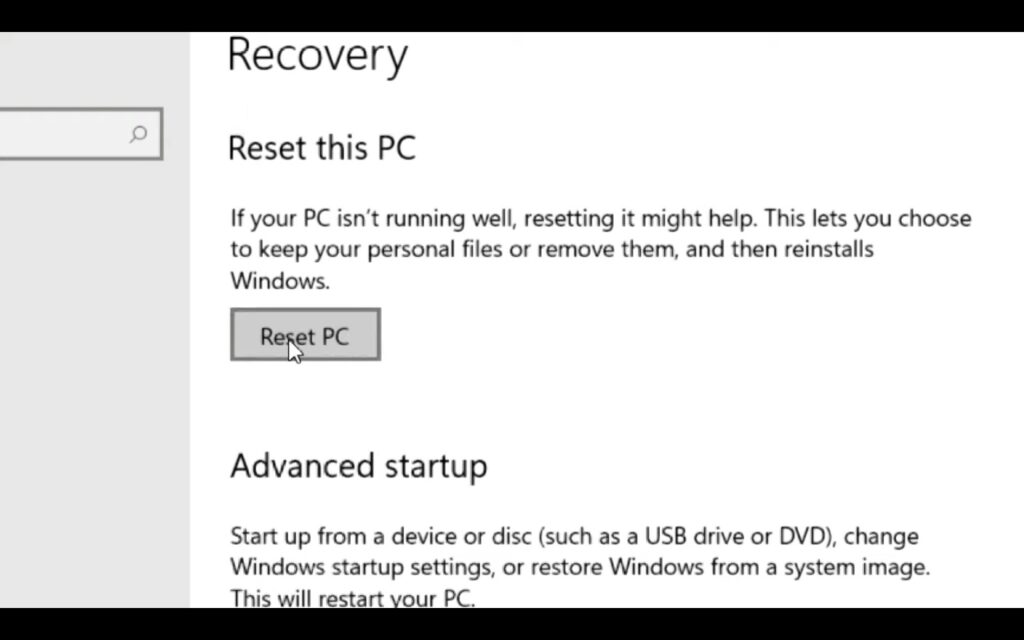Click the search glyph beside the input field
Viewport: 1024px width, 640px height.
click(138, 133)
